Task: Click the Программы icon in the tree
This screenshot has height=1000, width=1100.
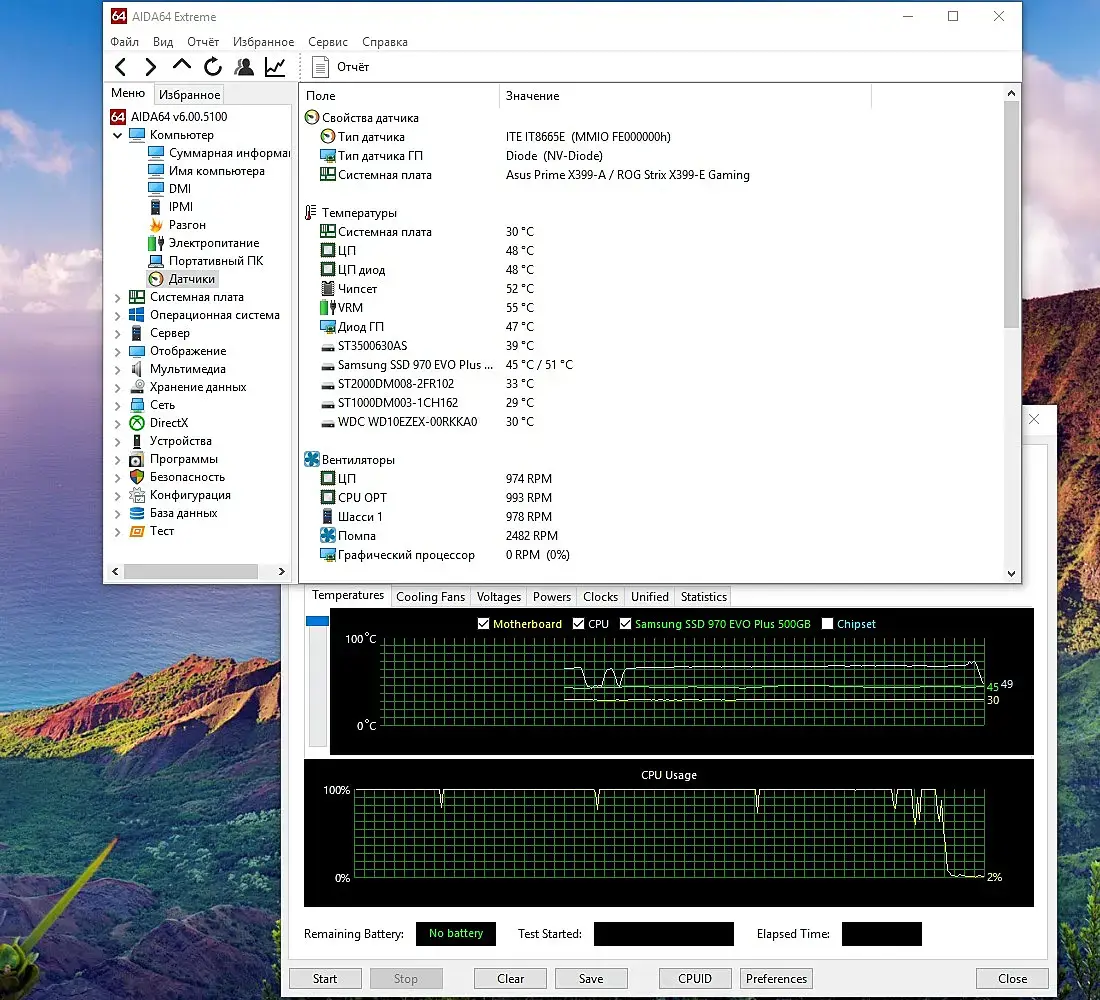Action: 137,459
